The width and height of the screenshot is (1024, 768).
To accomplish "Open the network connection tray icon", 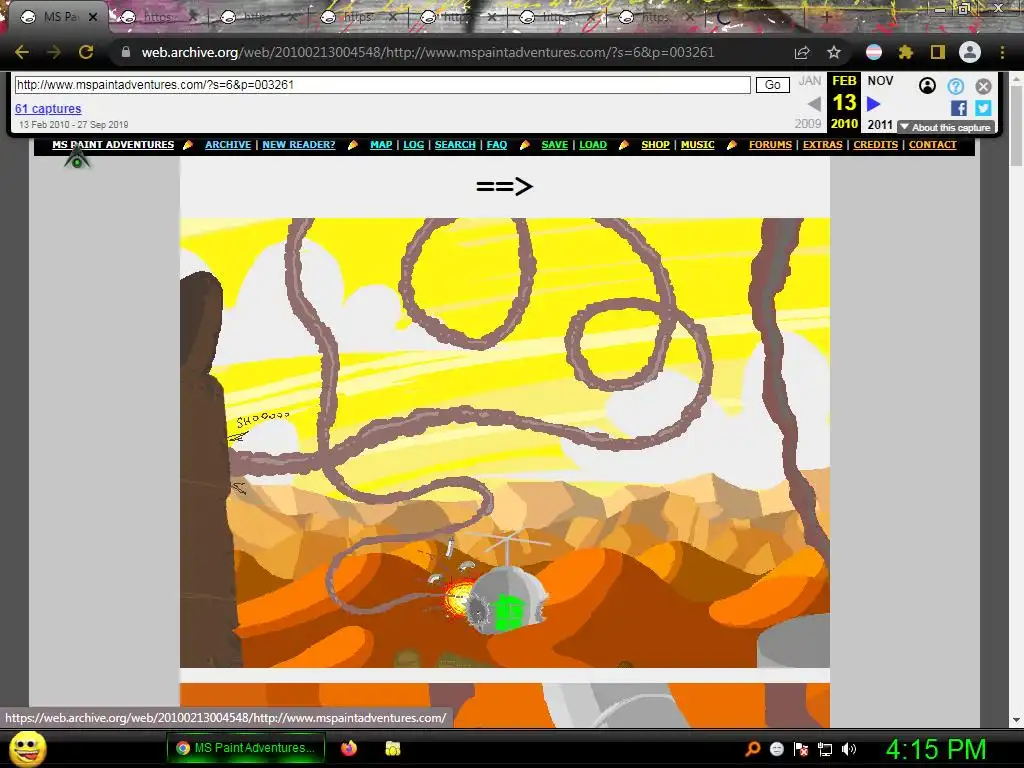I will (825, 749).
